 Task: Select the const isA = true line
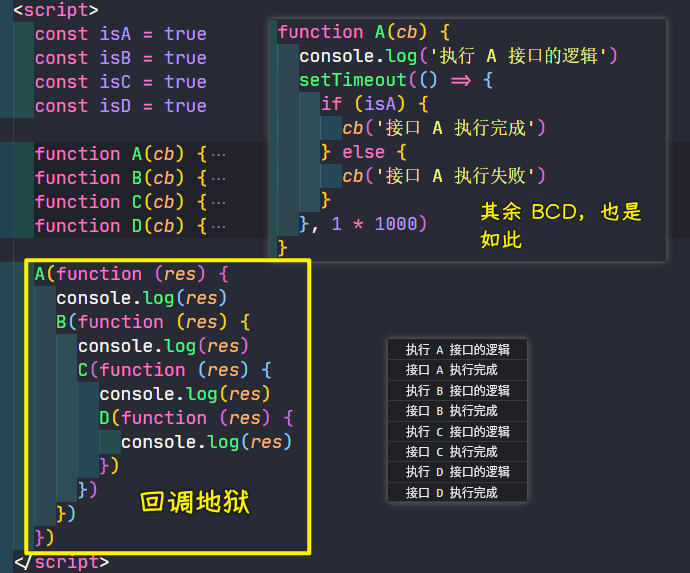click(x=121, y=34)
